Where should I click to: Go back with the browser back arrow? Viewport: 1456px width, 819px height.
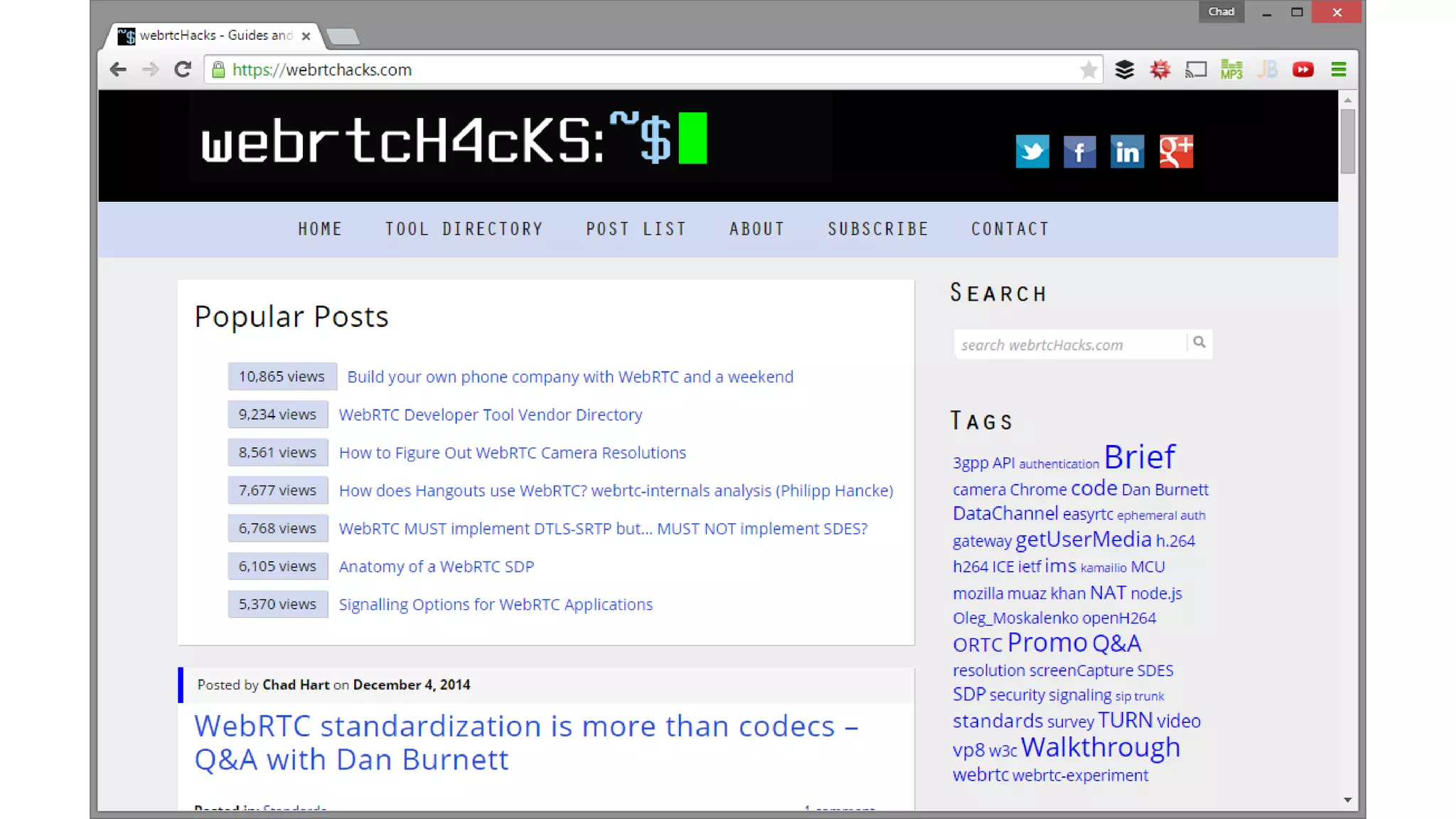pos(118,70)
